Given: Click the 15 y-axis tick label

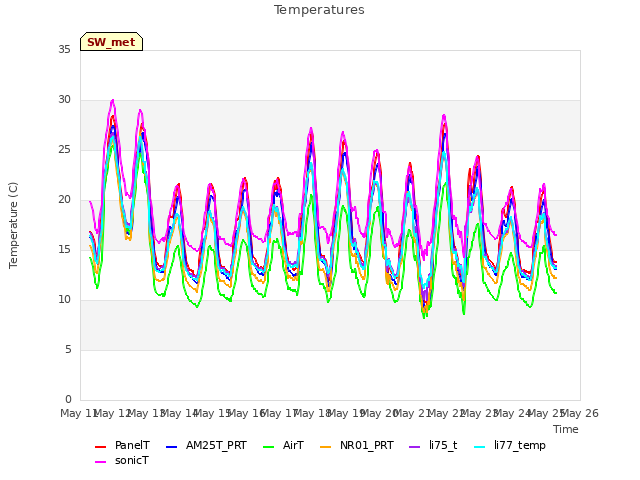Looking at the screenshot, I should (64, 250).
